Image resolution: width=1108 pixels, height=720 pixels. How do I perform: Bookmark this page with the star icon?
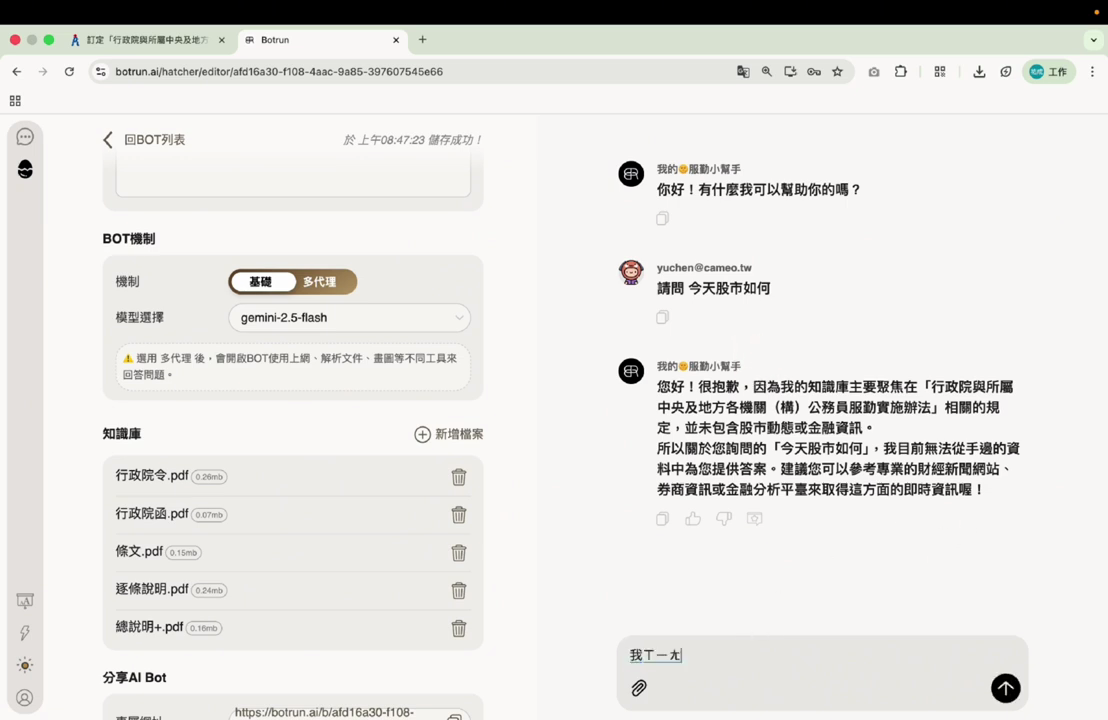coord(837,71)
